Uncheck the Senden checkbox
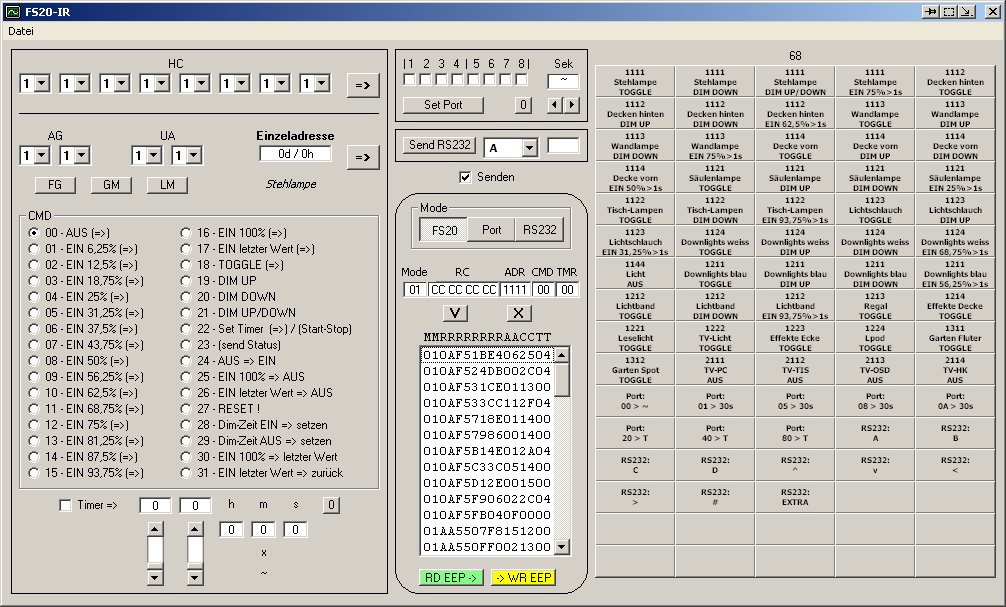Viewport: 1006px width, 607px height. tap(465, 177)
